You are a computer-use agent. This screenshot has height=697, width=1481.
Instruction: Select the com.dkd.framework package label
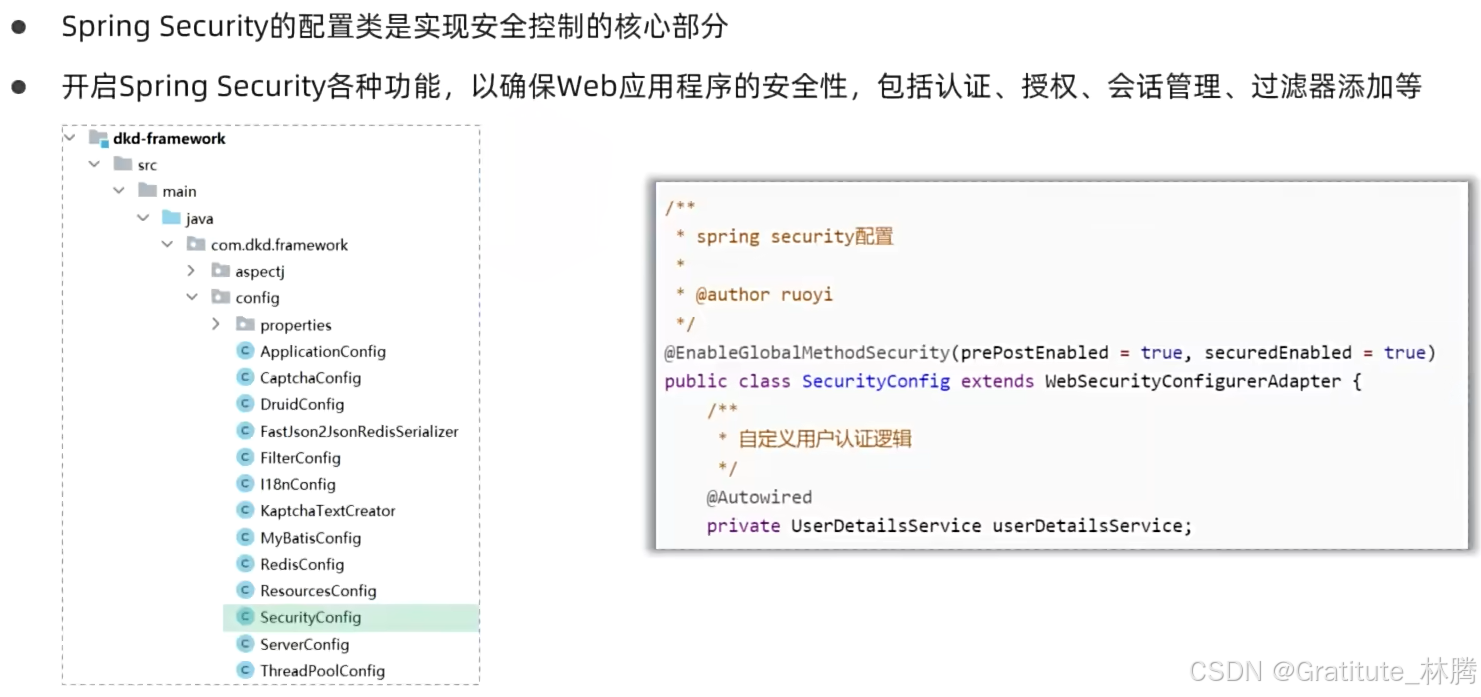pos(279,244)
